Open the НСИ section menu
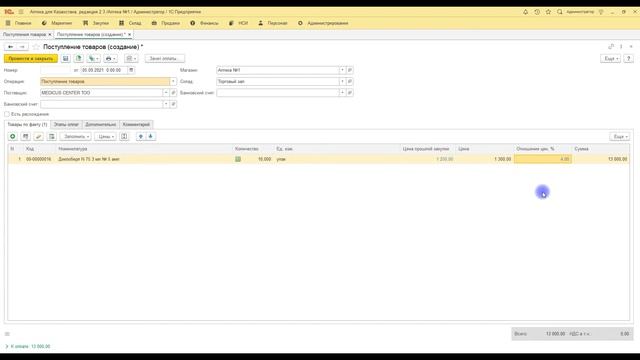The width and height of the screenshot is (640, 360). click(x=238, y=23)
